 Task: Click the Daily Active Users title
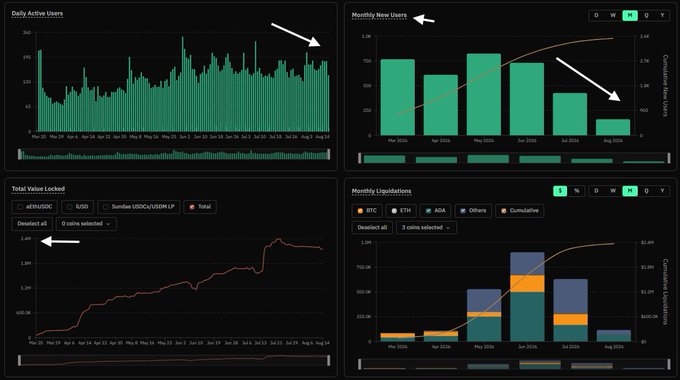click(37, 13)
